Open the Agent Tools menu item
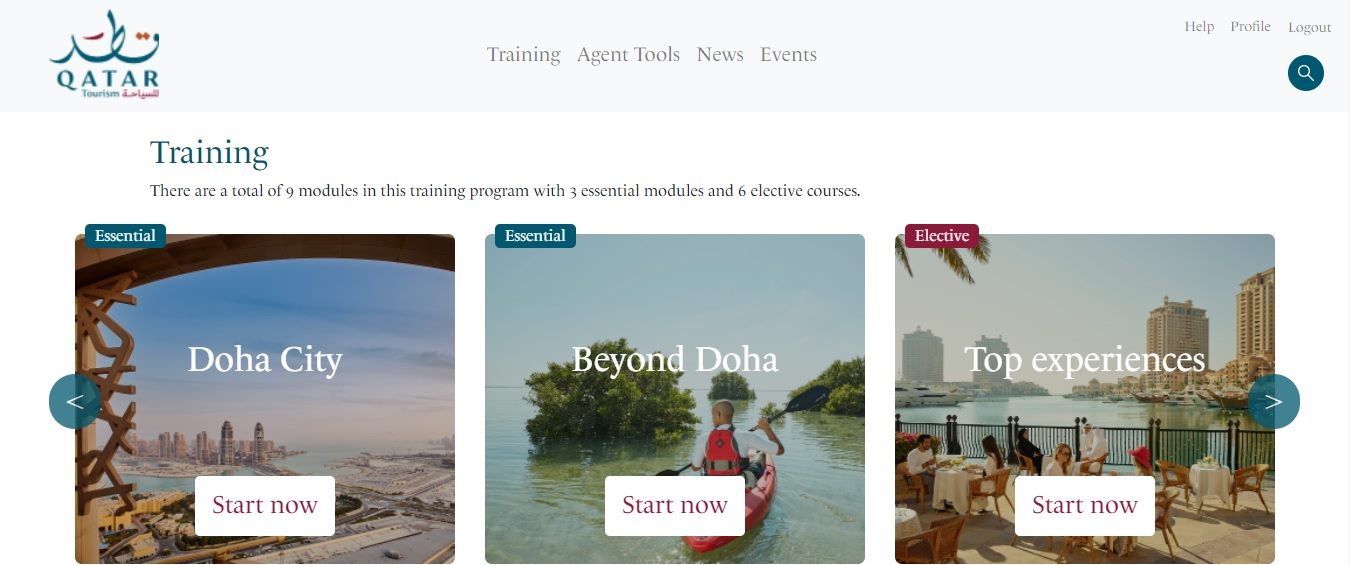Viewport: 1350px width, 565px height. coord(628,55)
